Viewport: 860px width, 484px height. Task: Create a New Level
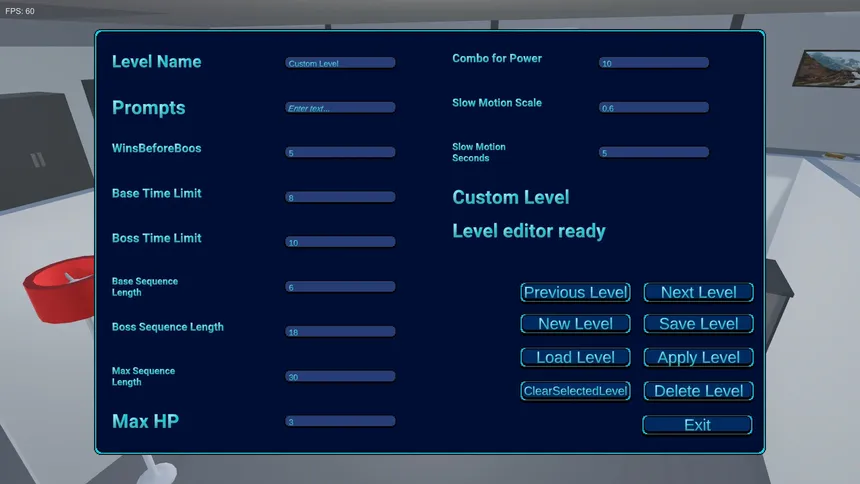[x=575, y=324]
